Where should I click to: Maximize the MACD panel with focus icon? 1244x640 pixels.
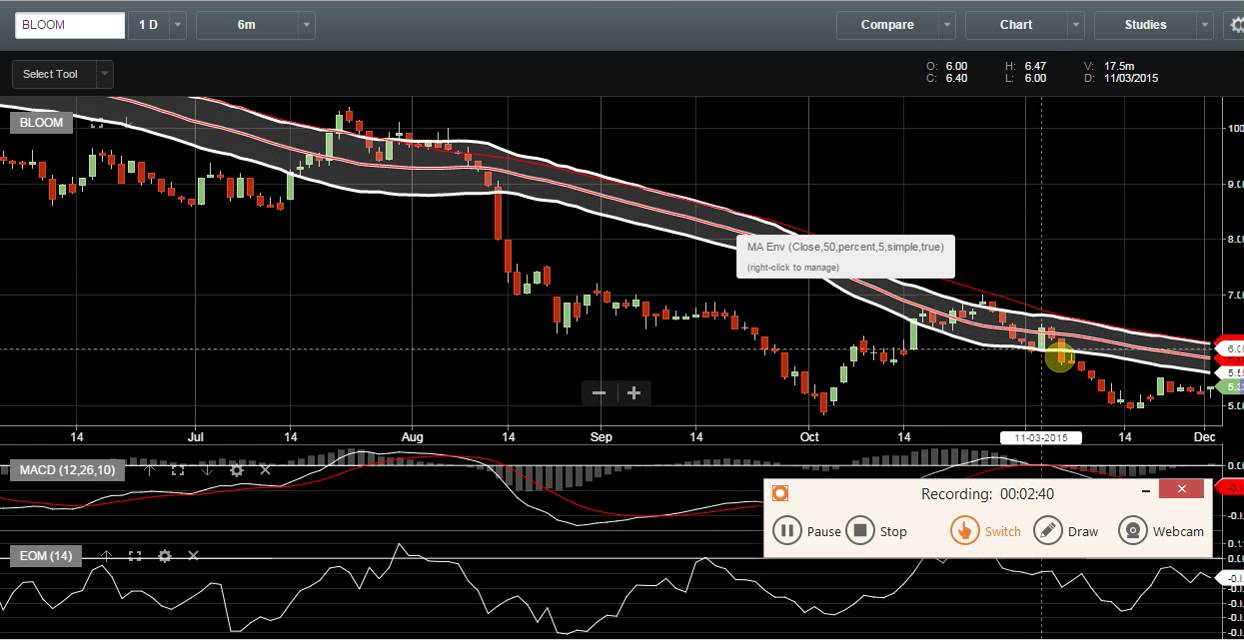pyautogui.click(x=178, y=470)
